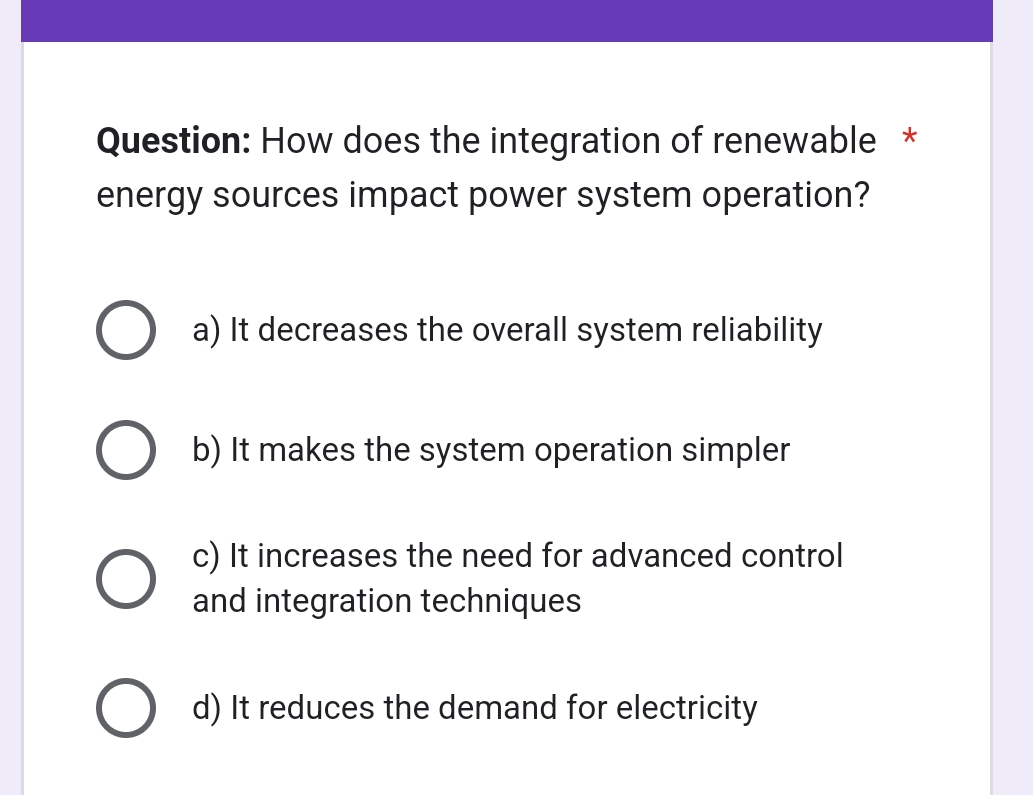The height and width of the screenshot is (795, 1033).
Task: Click the purple header bar at top
Action: pyautogui.click(x=507, y=20)
